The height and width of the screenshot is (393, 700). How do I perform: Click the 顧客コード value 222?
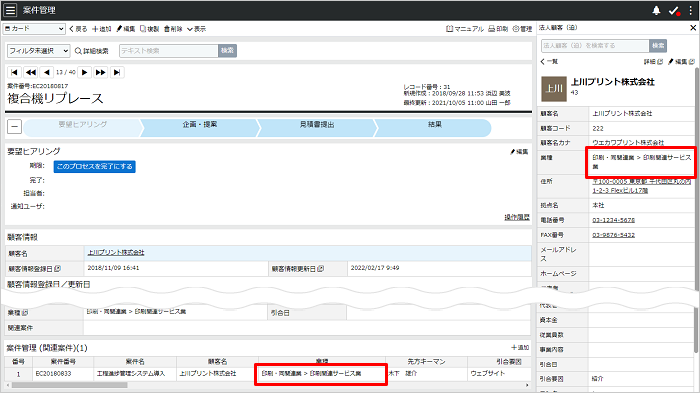[x=598, y=128]
